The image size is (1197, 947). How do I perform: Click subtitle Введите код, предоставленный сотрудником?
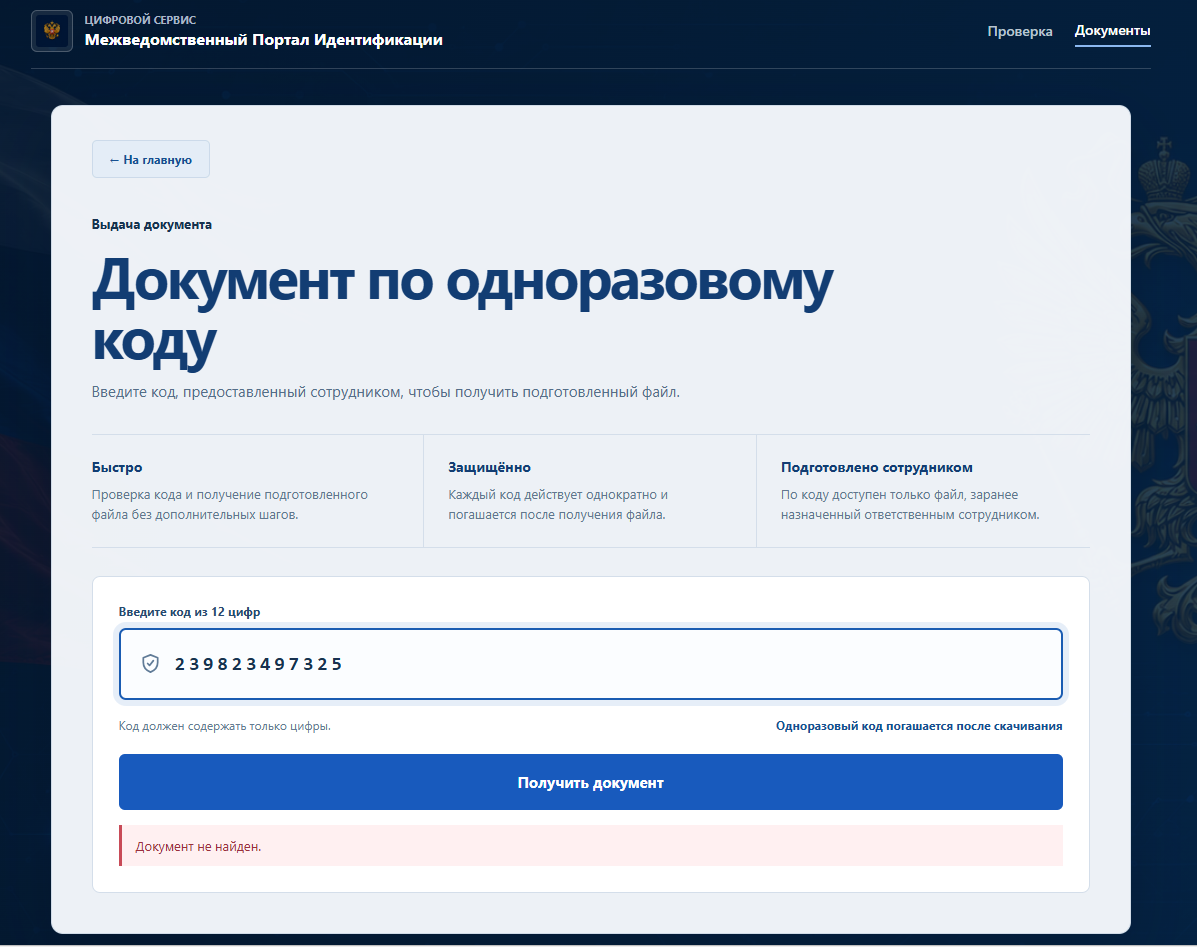pyautogui.click(x=386, y=391)
